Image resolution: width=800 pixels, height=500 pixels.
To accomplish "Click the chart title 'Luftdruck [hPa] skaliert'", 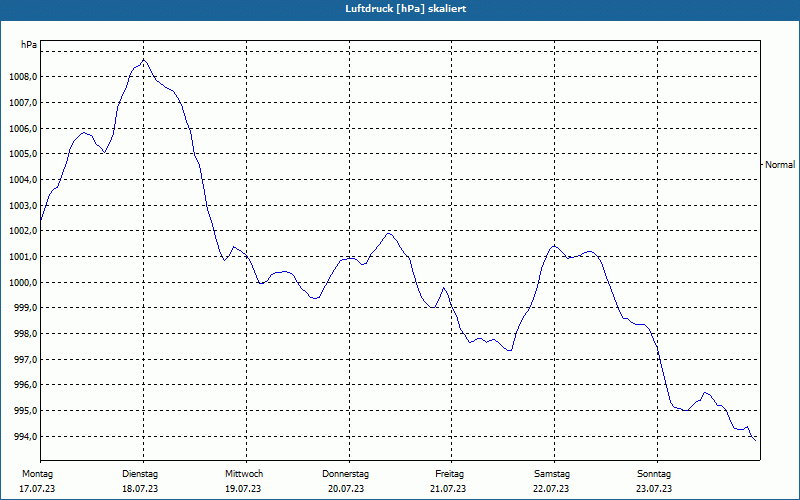I will click(x=406, y=9).
